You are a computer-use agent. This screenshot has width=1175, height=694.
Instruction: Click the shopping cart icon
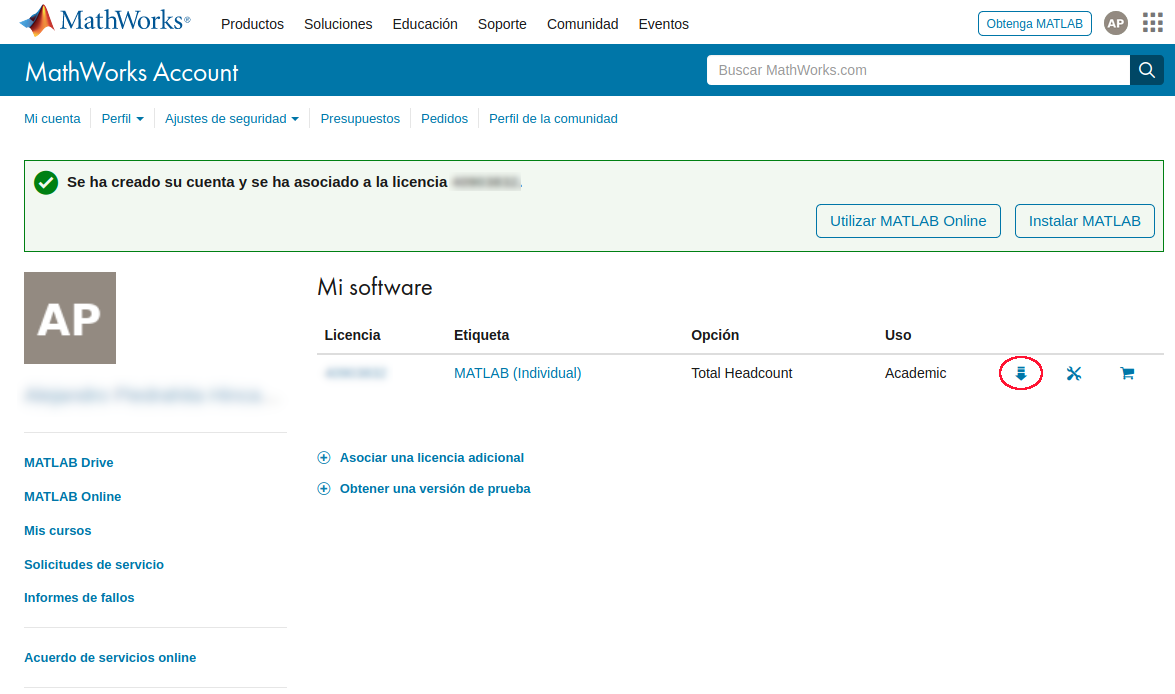click(1127, 373)
